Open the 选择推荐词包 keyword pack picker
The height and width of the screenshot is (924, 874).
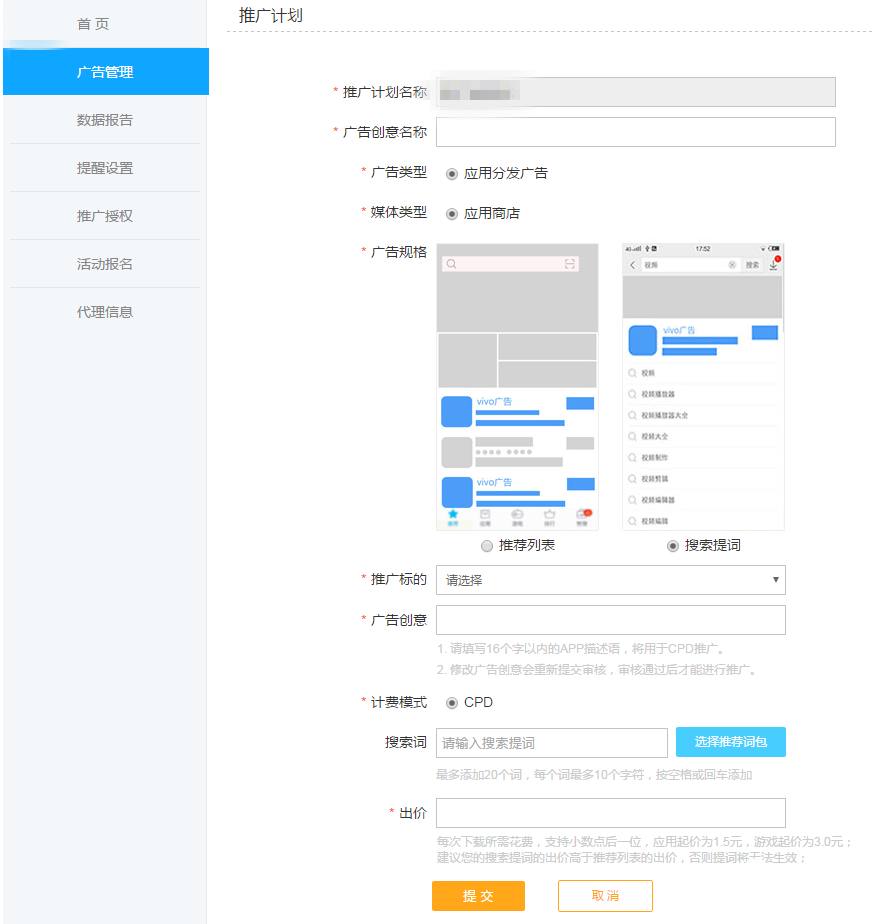point(732,742)
